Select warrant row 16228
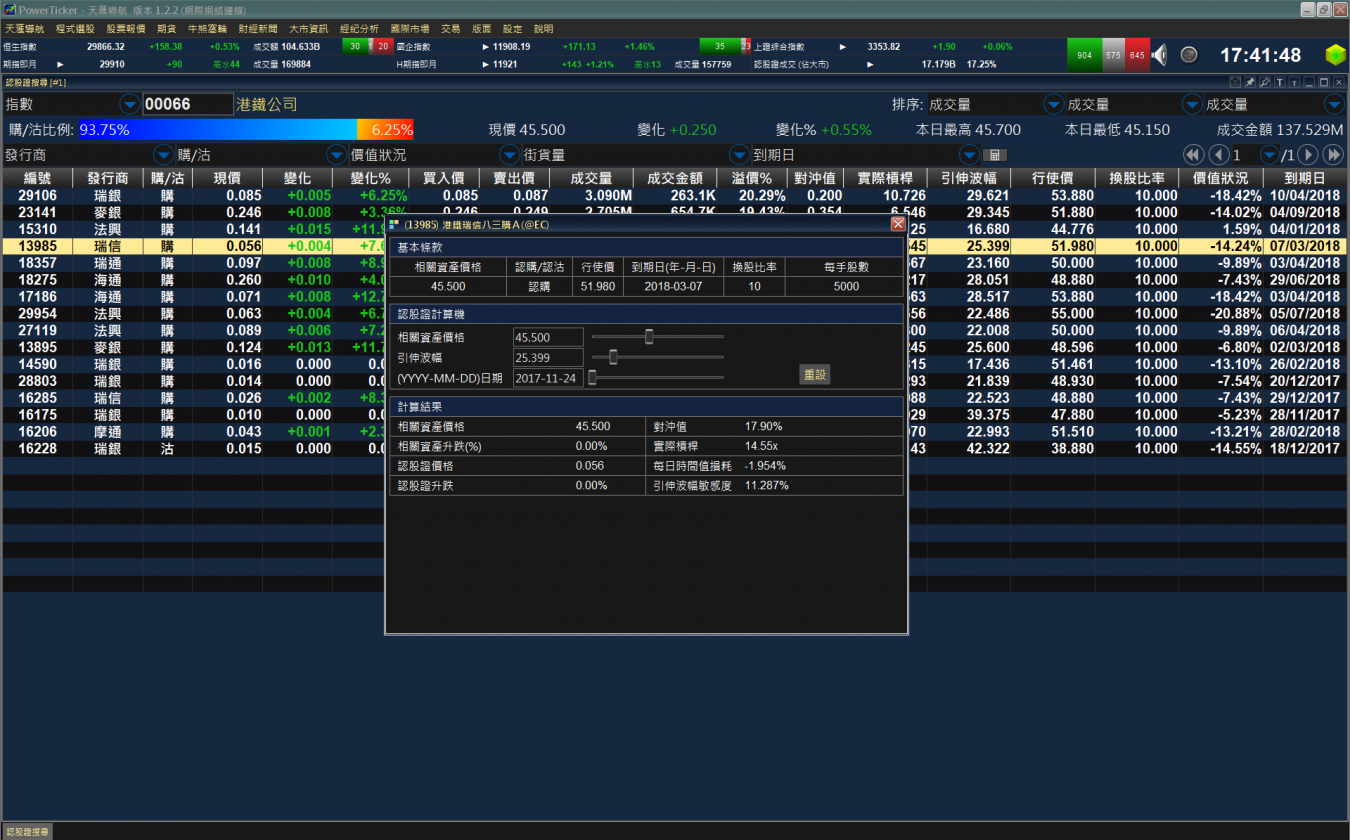The height and width of the screenshot is (840, 1350). pyautogui.click(x=673, y=449)
